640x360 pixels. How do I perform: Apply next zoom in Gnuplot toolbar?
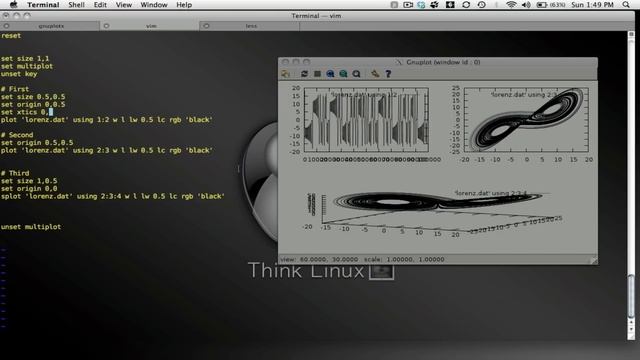[x=343, y=74]
